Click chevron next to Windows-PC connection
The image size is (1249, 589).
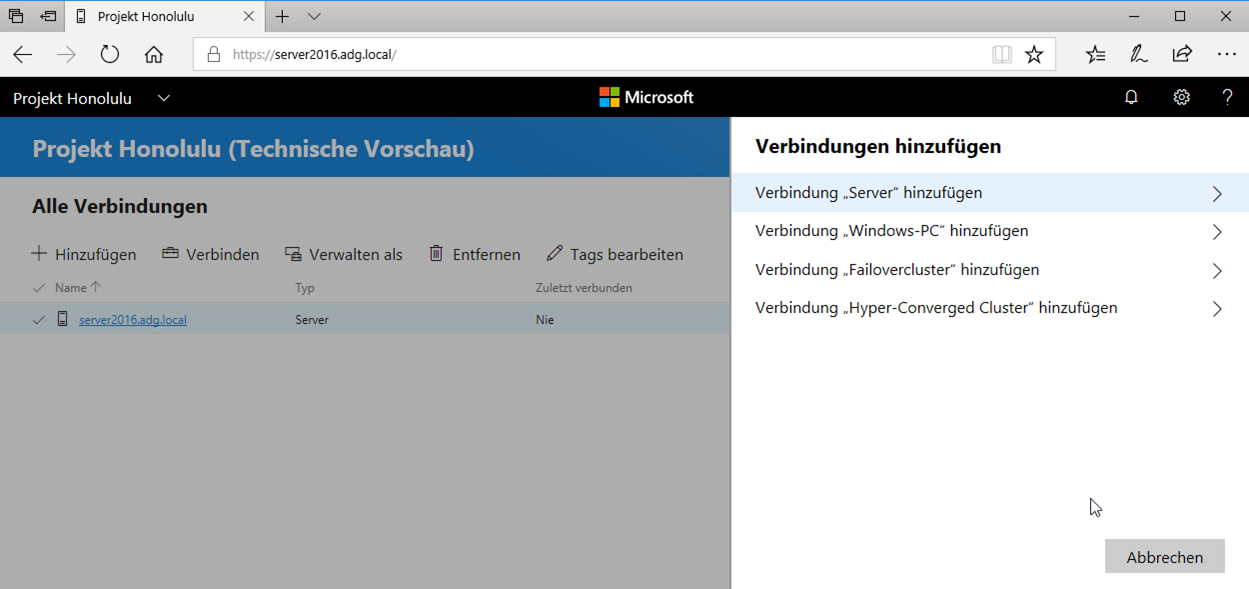(x=1217, y=232)
